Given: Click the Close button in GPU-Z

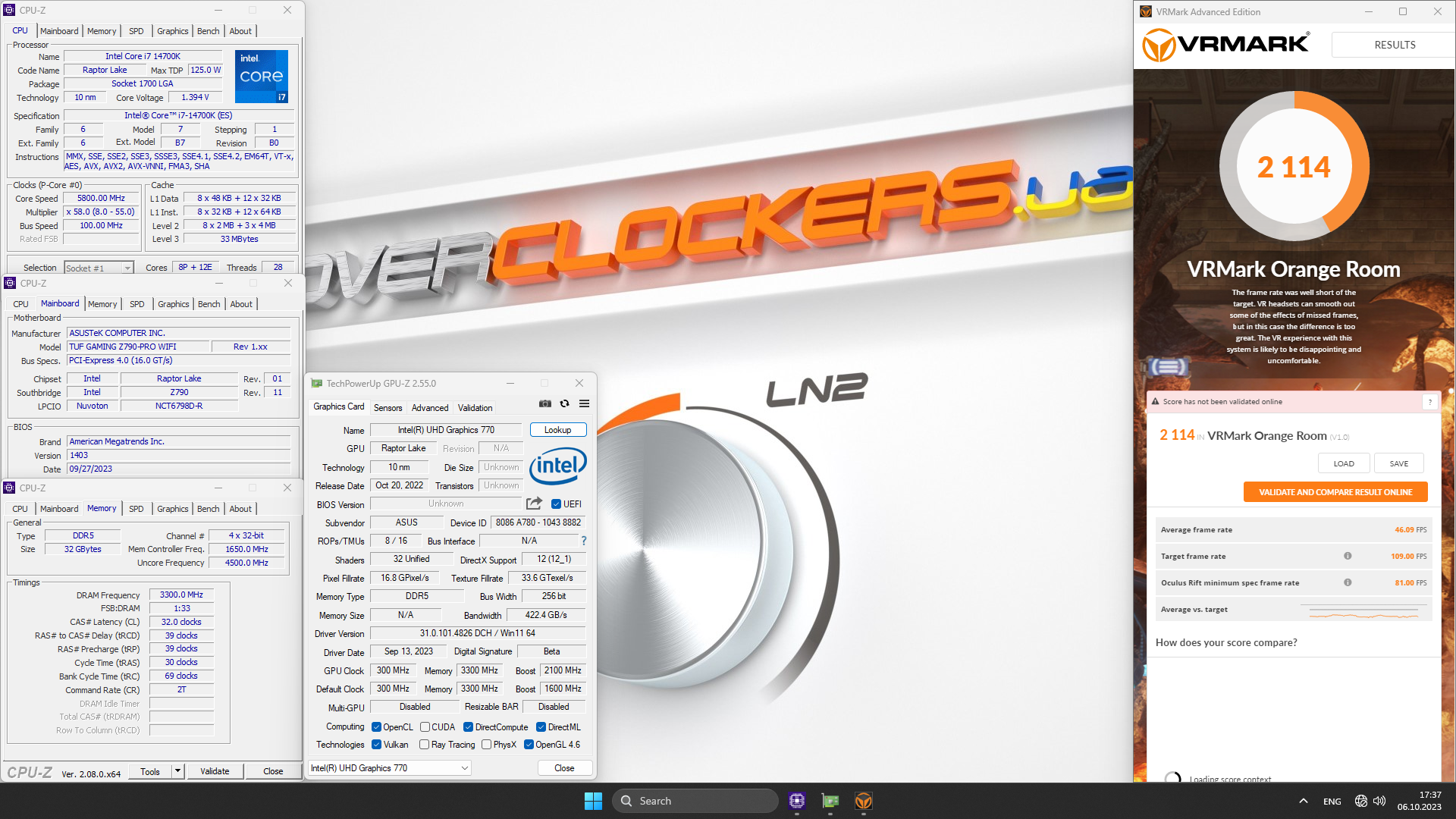Looking at the screenshot, I should tap(564, 768).
